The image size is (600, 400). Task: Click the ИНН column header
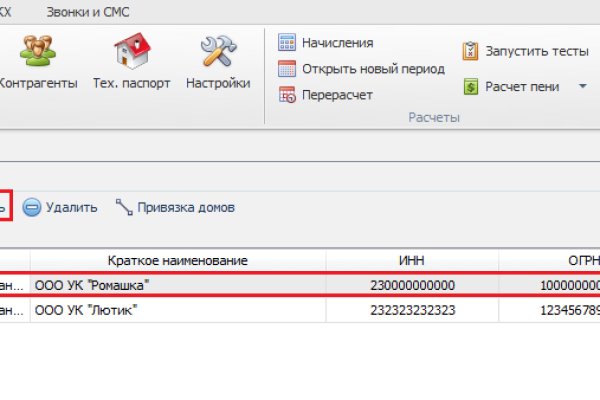pyautogui.click(x=411, y=261)
